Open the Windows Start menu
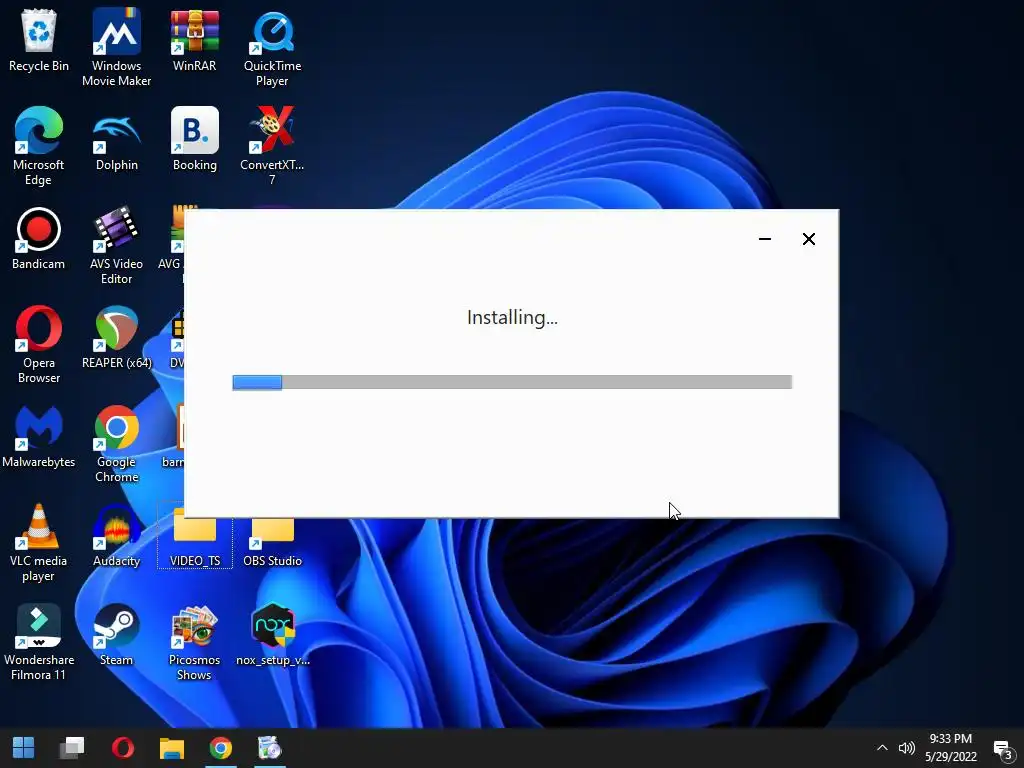Image resolution: width=1024 pixels, height=768 pixels. click(x=24, y=748)
